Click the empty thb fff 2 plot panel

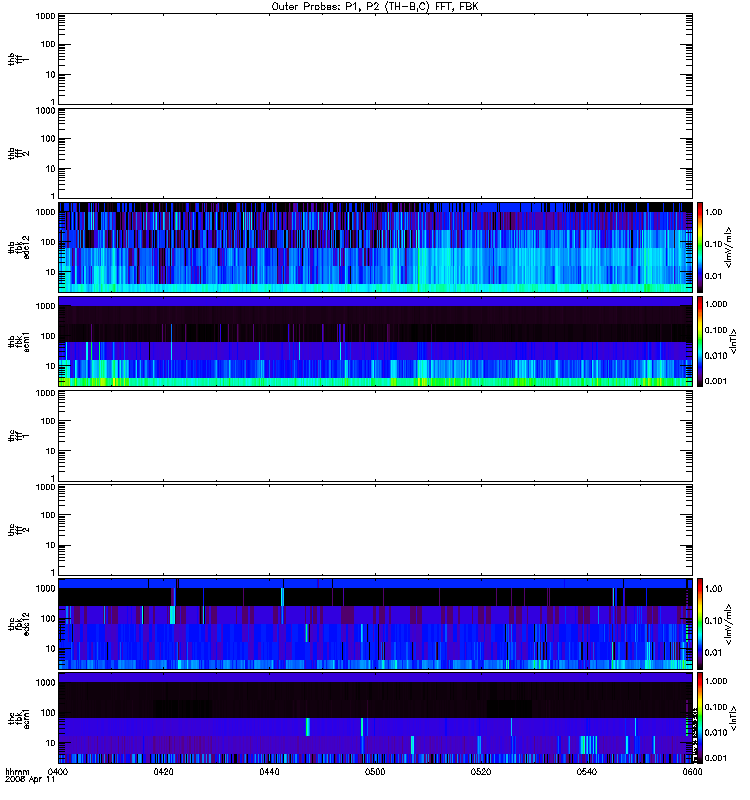pyautogui.click(x=375, y=154)
